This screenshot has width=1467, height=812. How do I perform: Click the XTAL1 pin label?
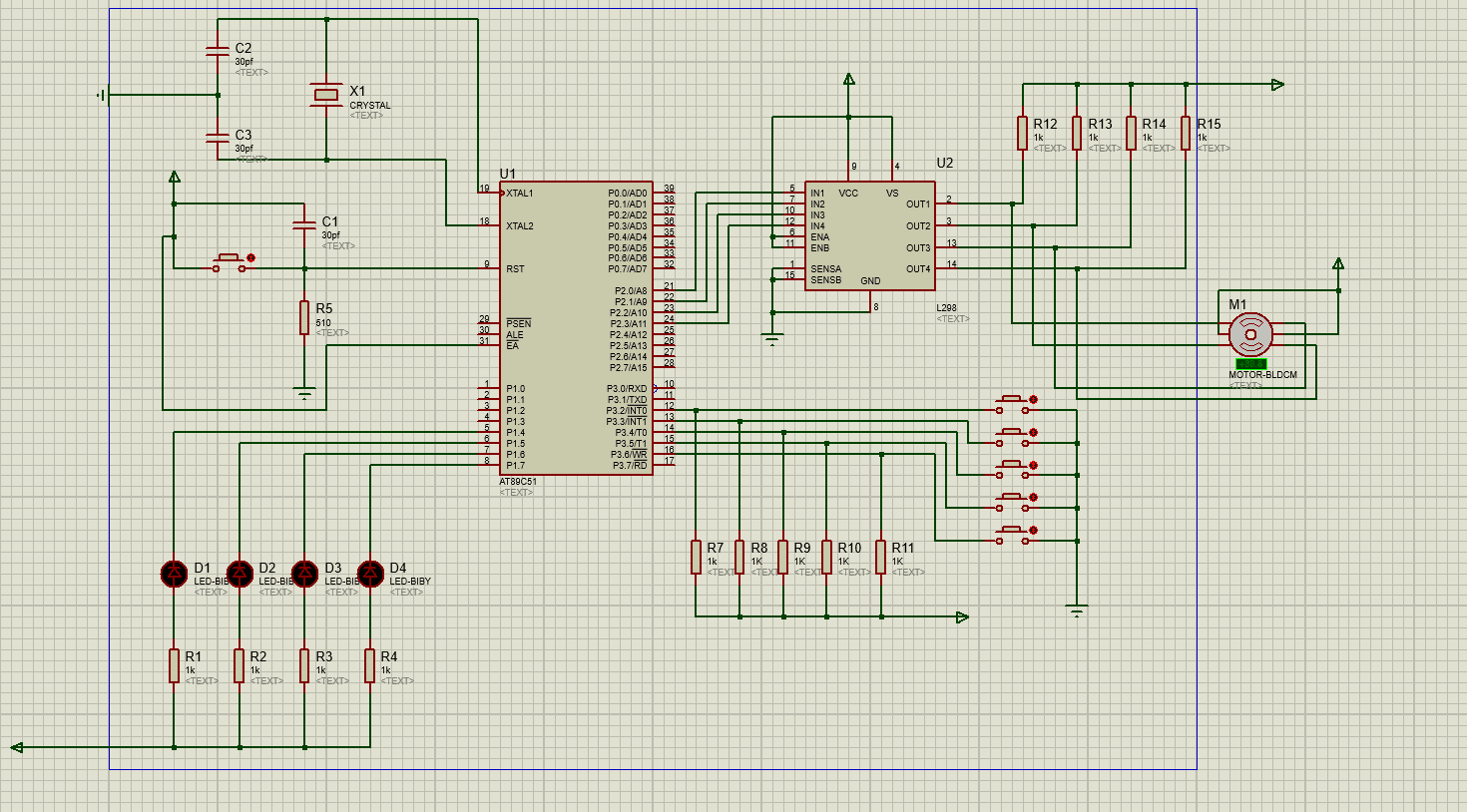pyautogui.click(x=519, y=194)
